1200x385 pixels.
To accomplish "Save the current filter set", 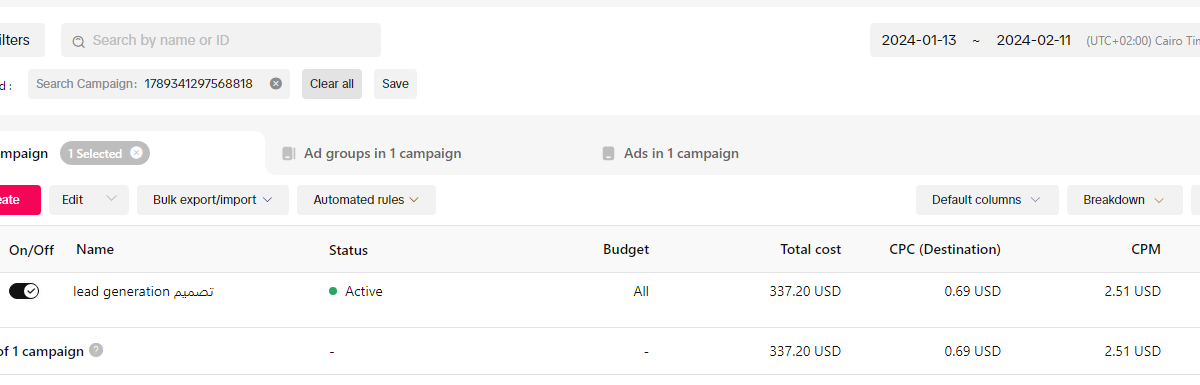I will tap(395, 84).
